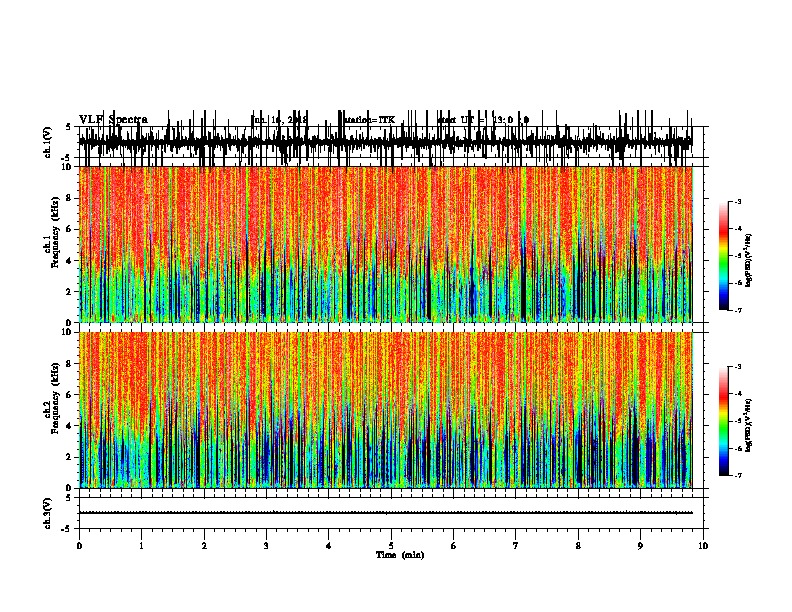The height and width of the screenshot is (612, 792).
Task: Click the ch.1 frequency axis "8" tick label
Action: [x=70, y=198]
